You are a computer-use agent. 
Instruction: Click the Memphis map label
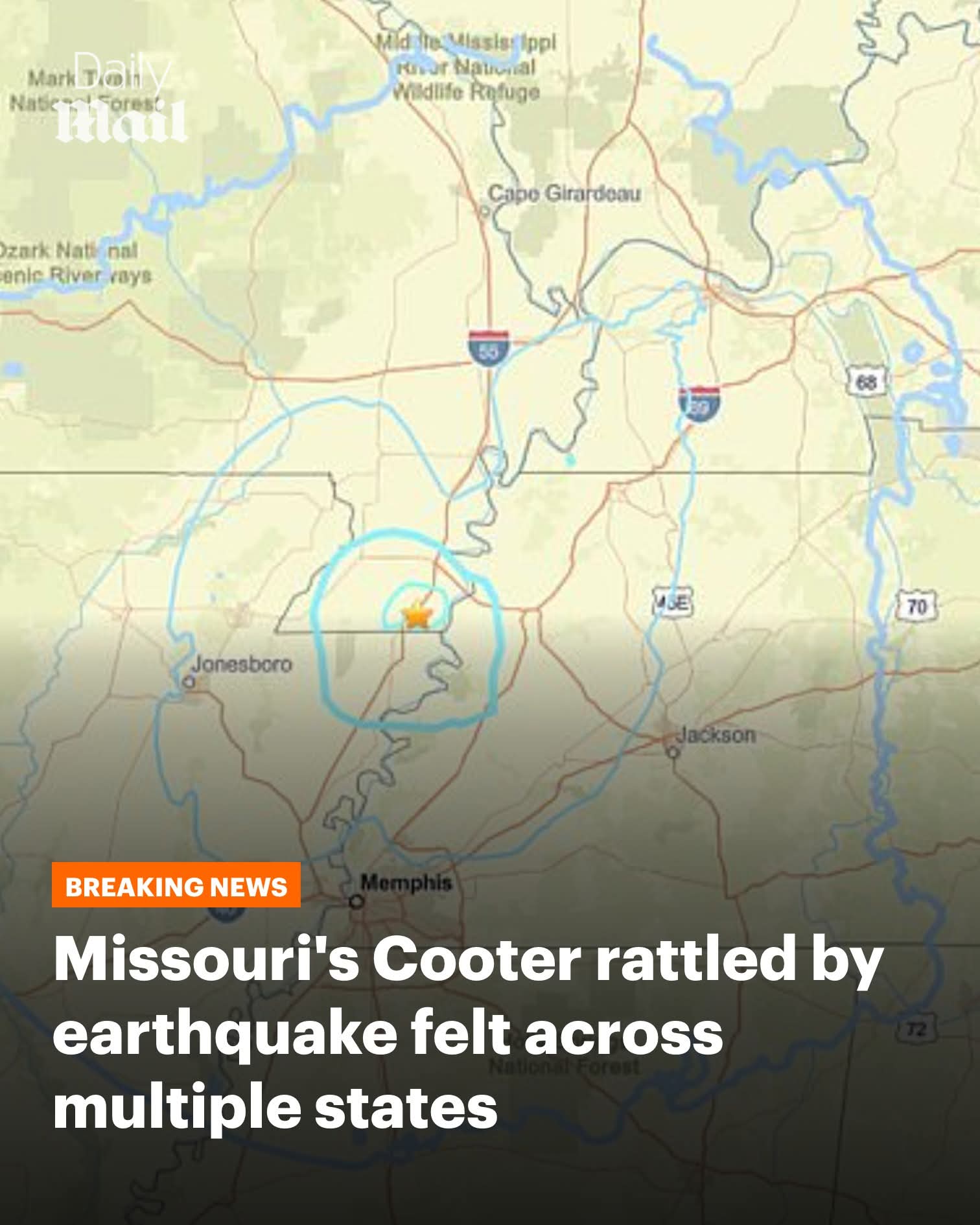tap(406, 882)
